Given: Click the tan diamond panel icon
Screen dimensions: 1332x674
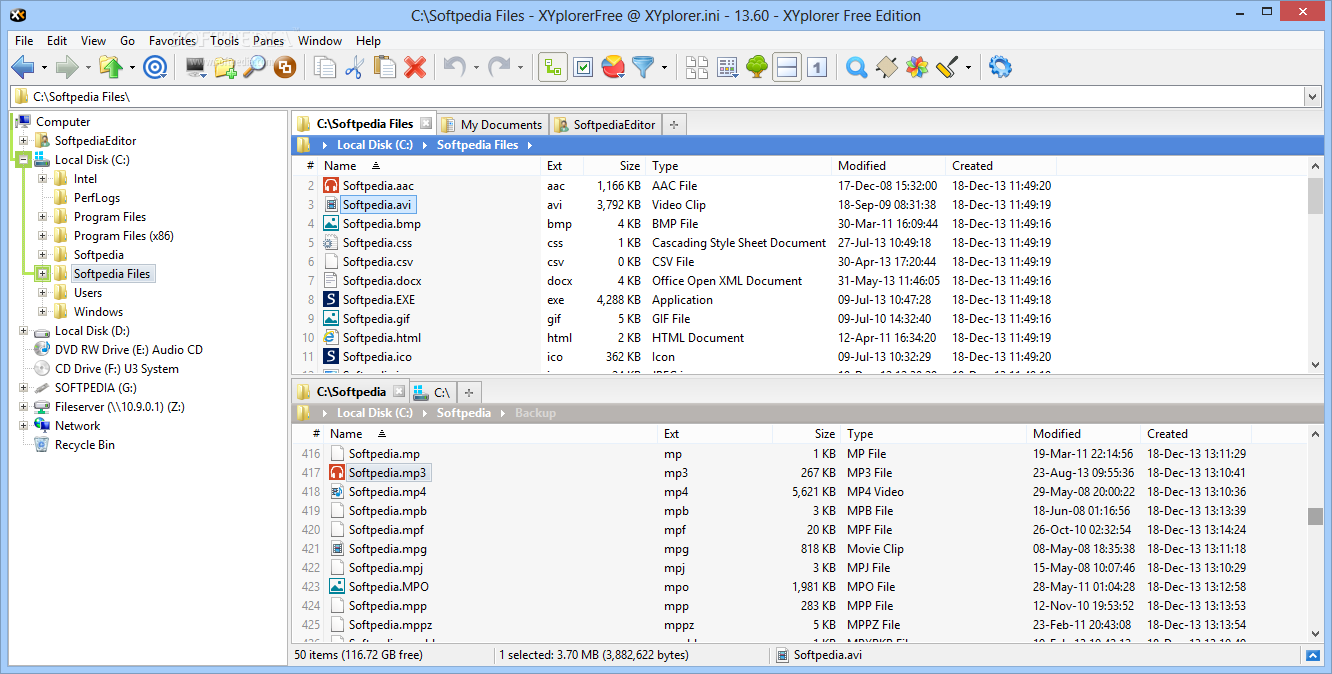Looking at the screenshot, I should (886, 67).
